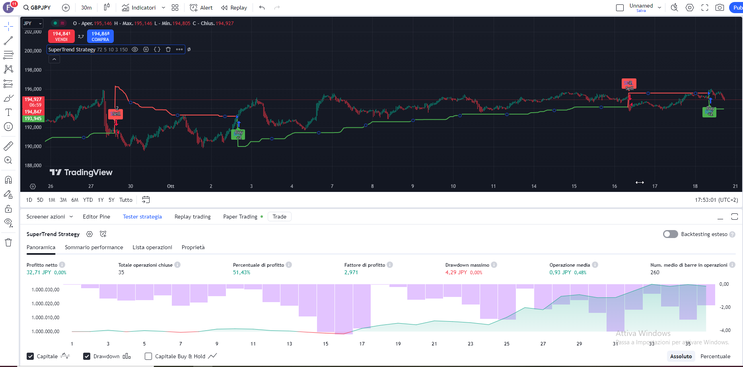Image resolution: width=743 pixels, height=367 pixels.
Task: Check the Capitale Buy & Hold checkbox
Action: point(148,356)
